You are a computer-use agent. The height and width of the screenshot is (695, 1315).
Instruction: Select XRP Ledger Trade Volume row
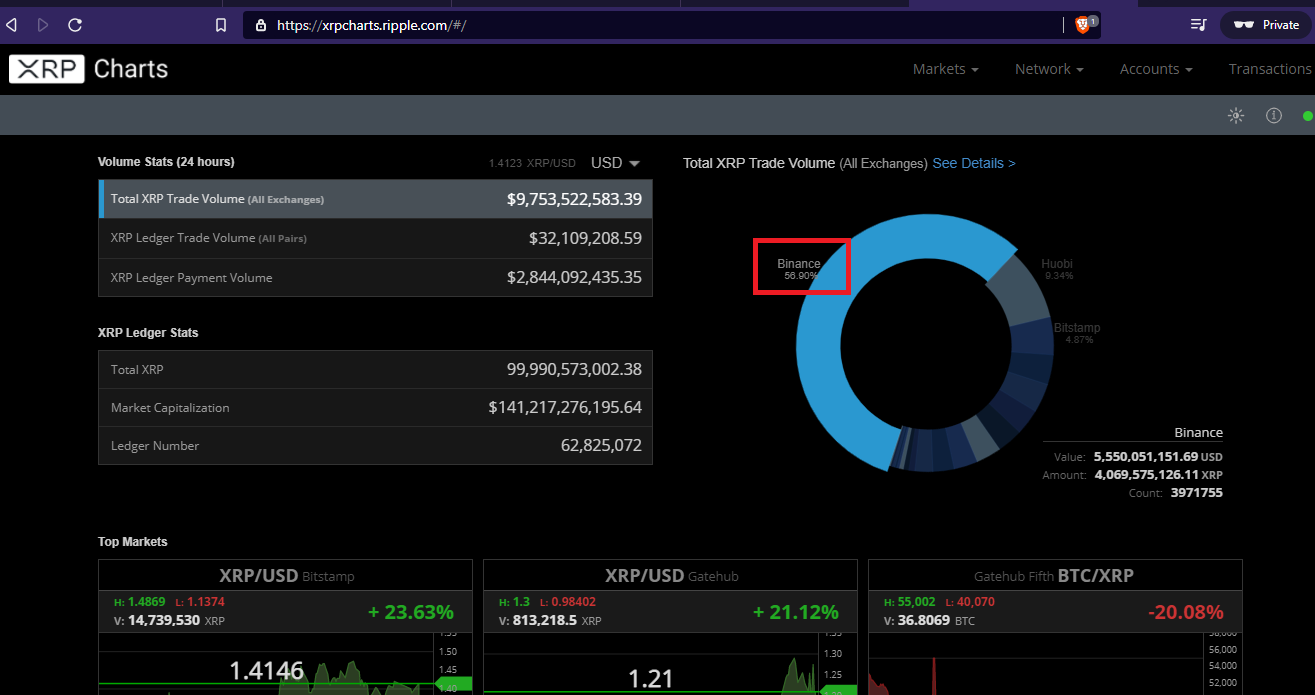(x=375, y=238)
